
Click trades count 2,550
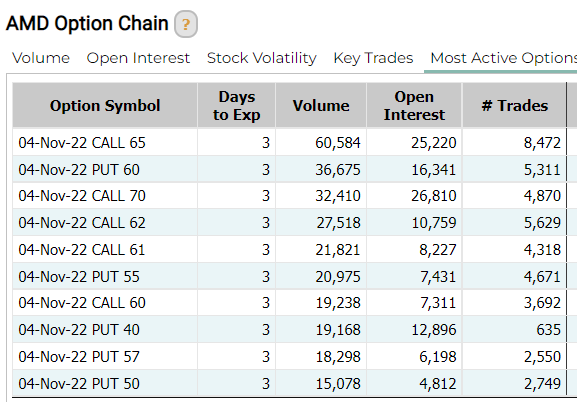tap(542, 357)
